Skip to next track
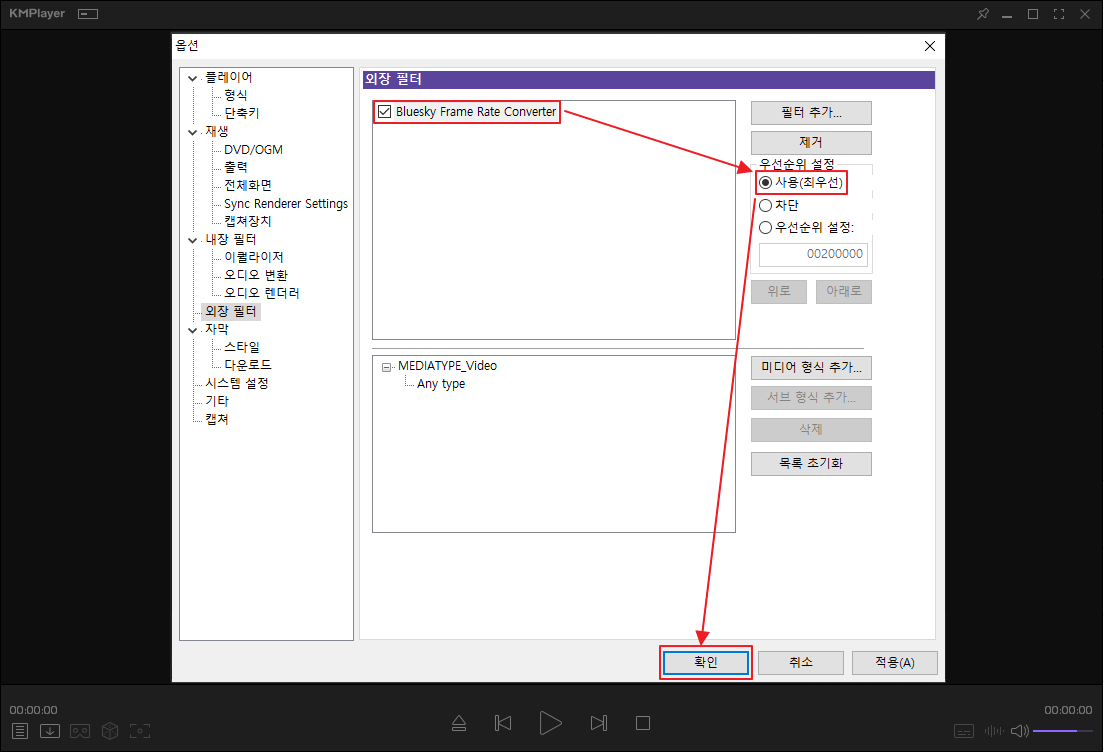This screenshot has height=753, width=1104. click(x=598, y=723)
